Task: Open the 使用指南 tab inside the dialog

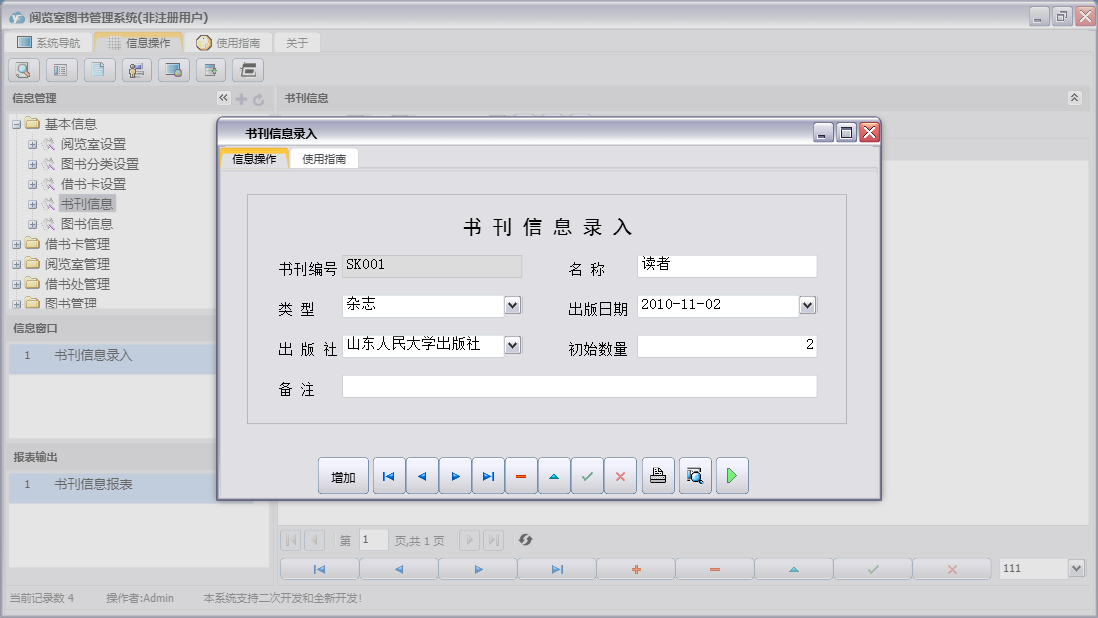Action: click(324, 159)
